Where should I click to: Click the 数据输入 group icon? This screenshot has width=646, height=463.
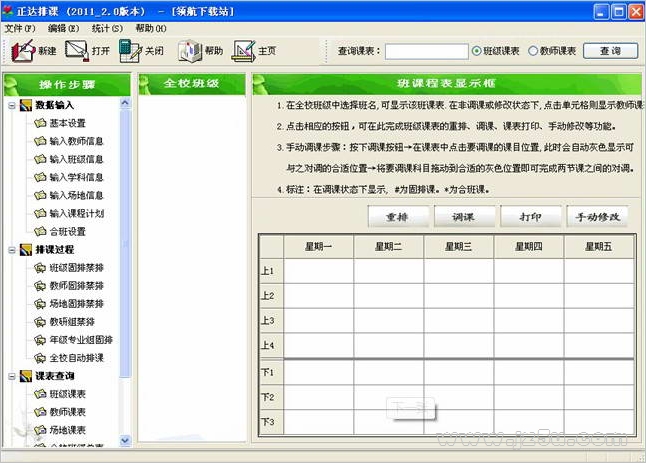[26, 105]
